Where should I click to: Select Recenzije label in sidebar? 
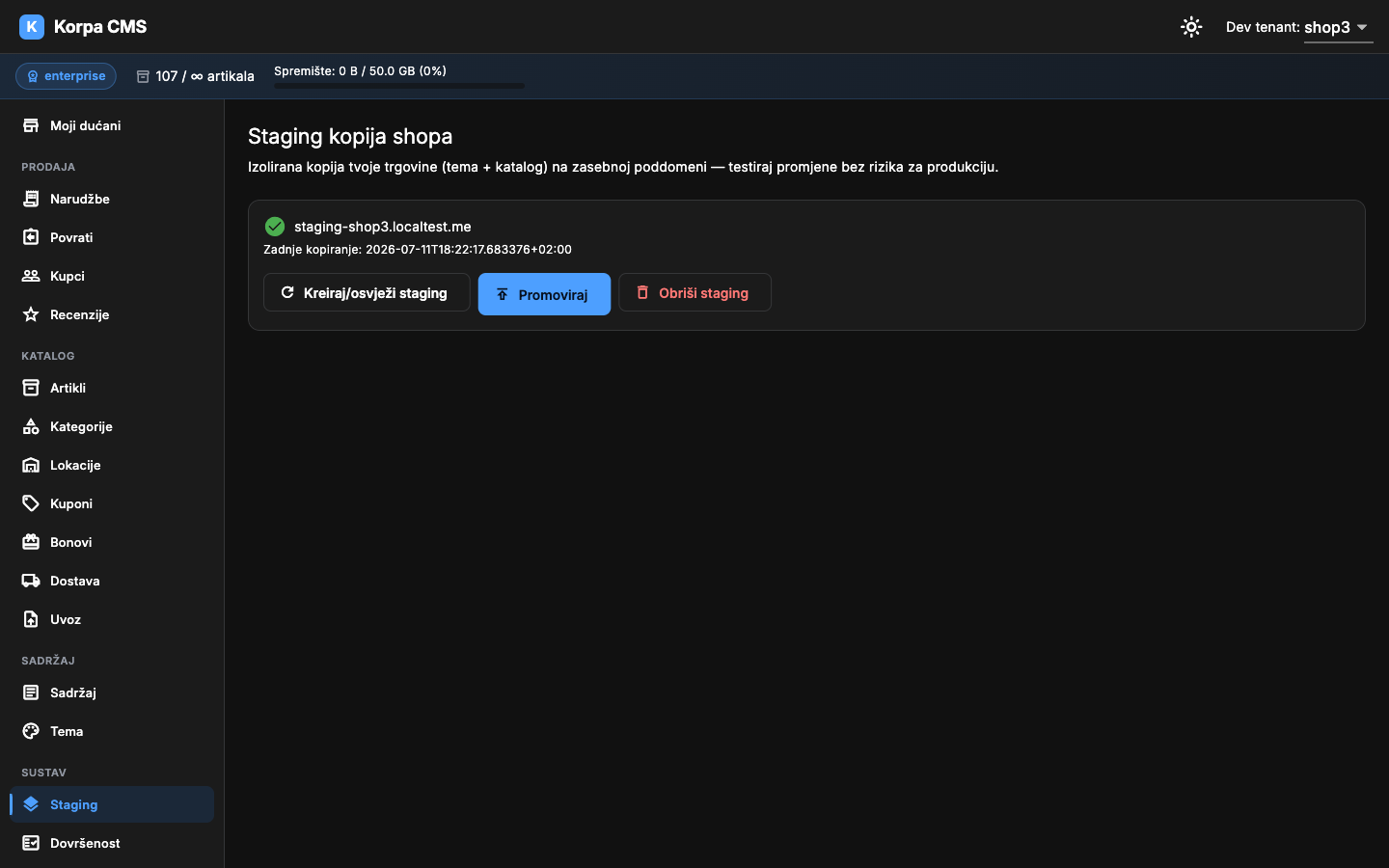(80, 314)
